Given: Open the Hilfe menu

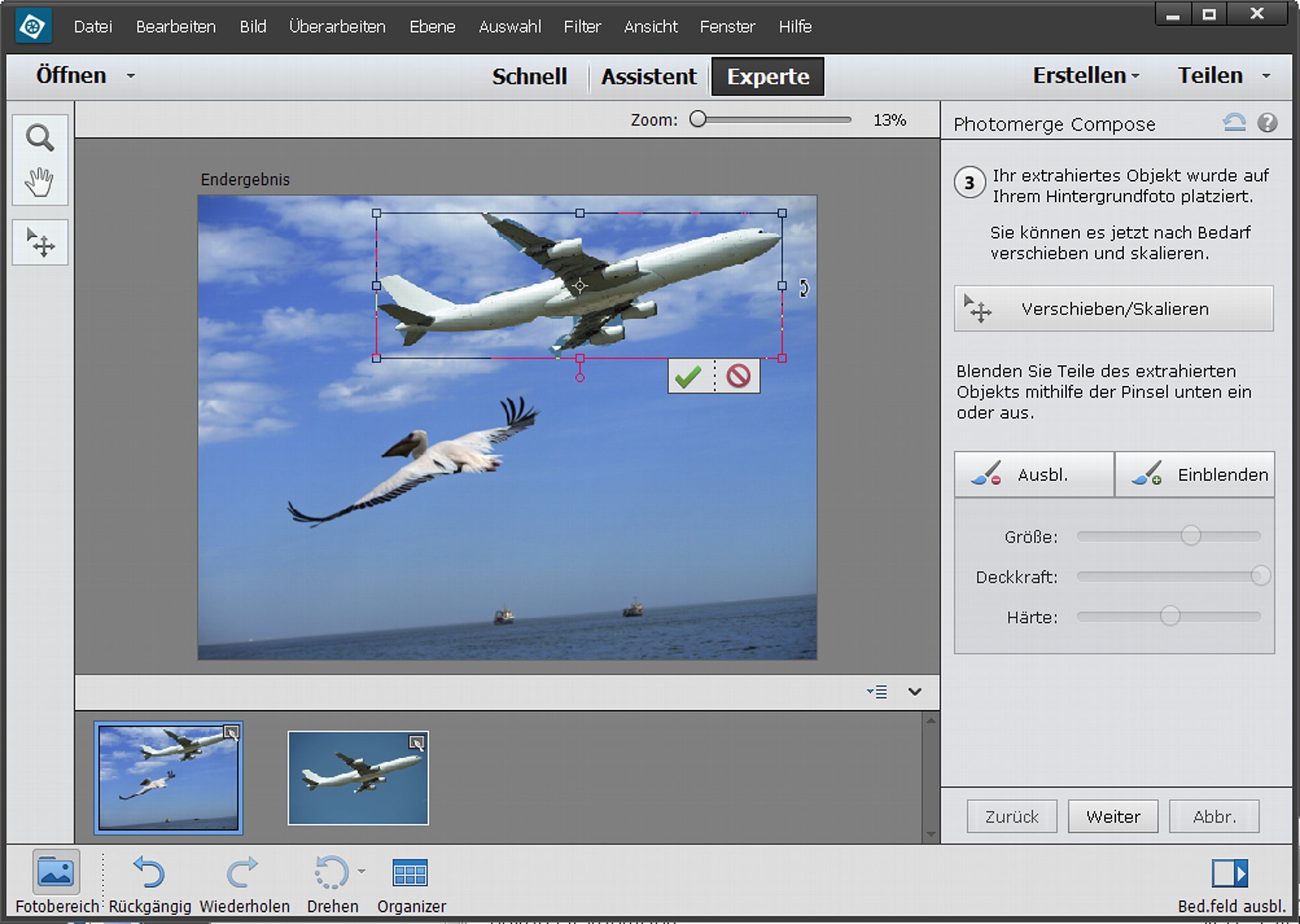Looking at the screenshot, I should point(795,27).
